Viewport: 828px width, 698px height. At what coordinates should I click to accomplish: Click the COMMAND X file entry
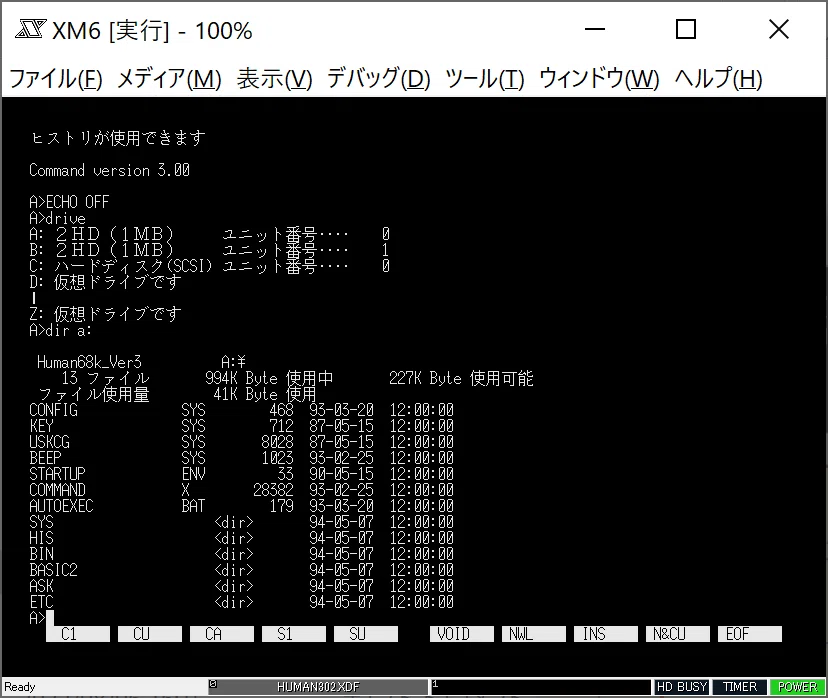point(241,490)
